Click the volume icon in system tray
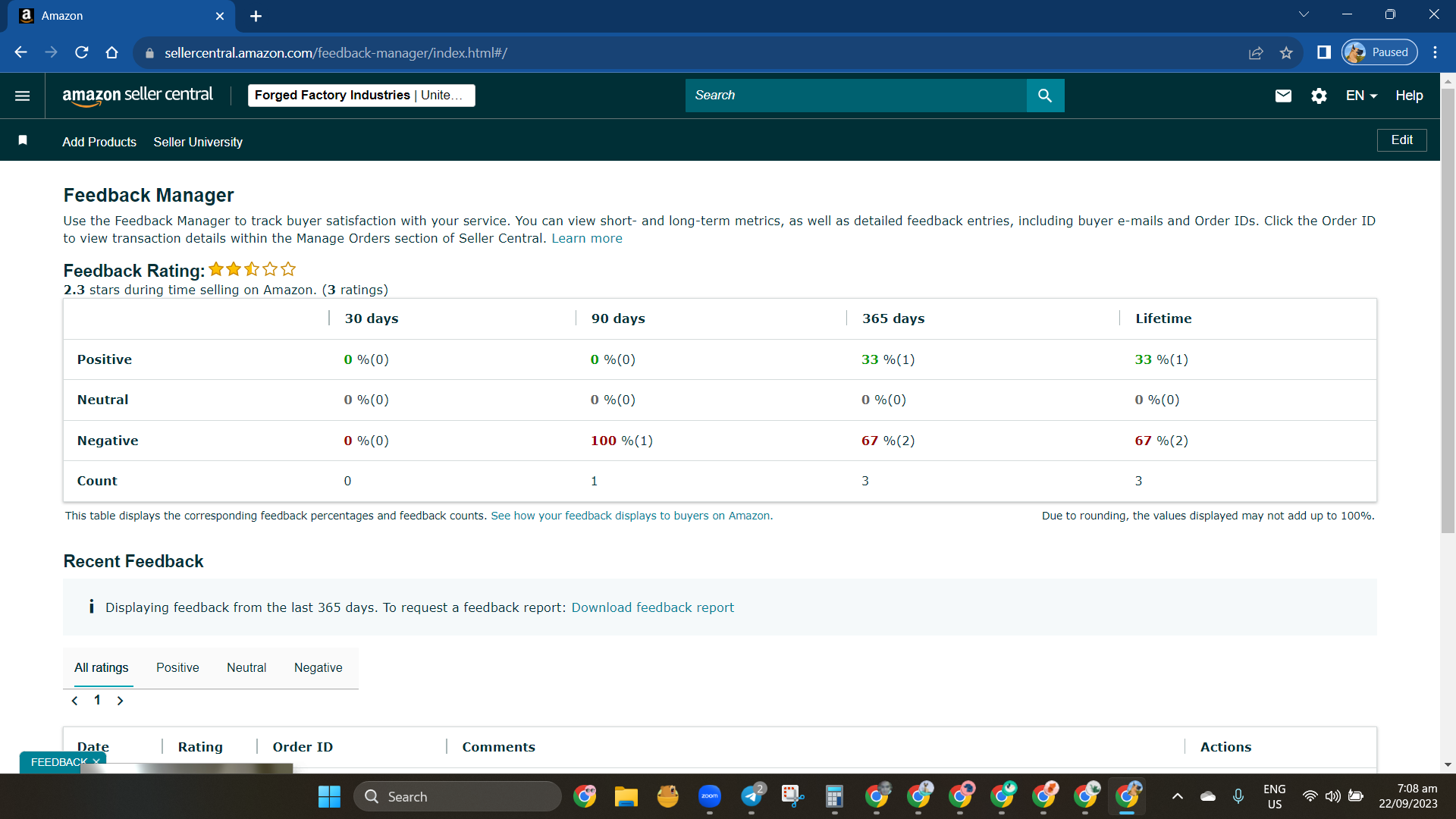This screenshot has width=1456, height=819. 1332,796
